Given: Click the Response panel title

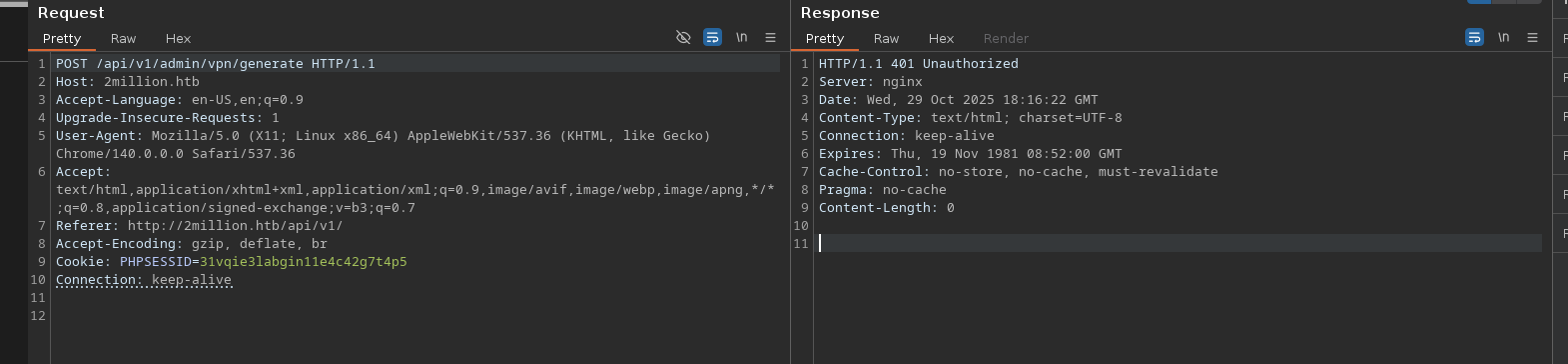Looking at the screenshot, I should (x=840, y=12).
